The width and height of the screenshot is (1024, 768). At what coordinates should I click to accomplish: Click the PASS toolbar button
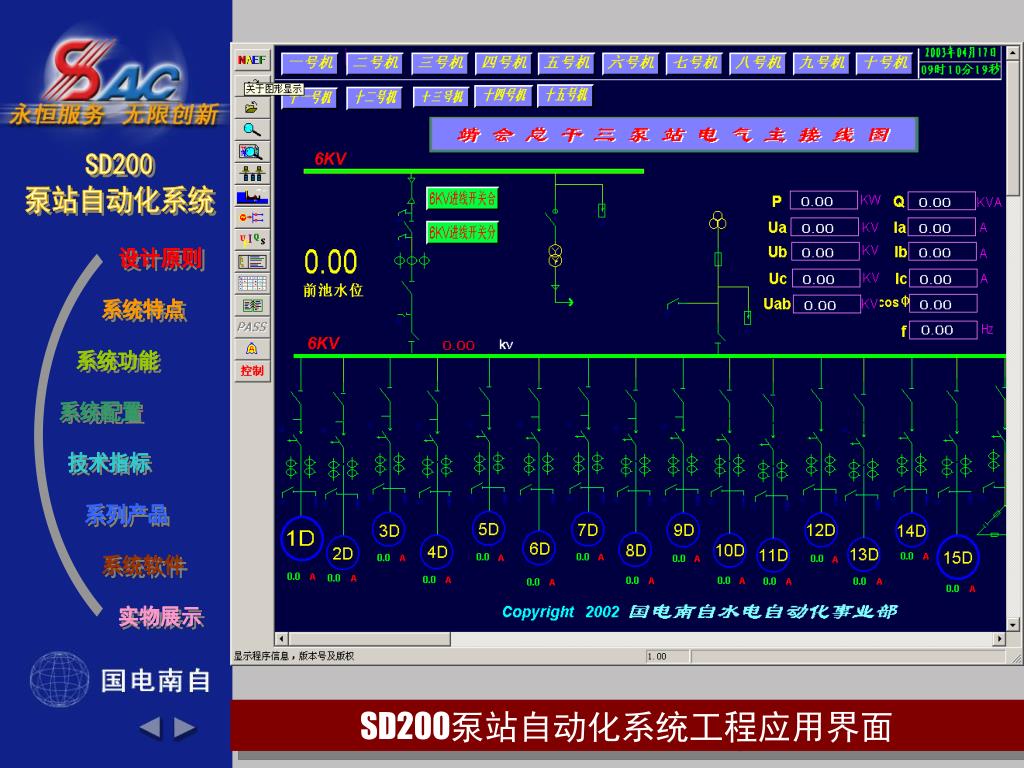(x=252, y=327)
